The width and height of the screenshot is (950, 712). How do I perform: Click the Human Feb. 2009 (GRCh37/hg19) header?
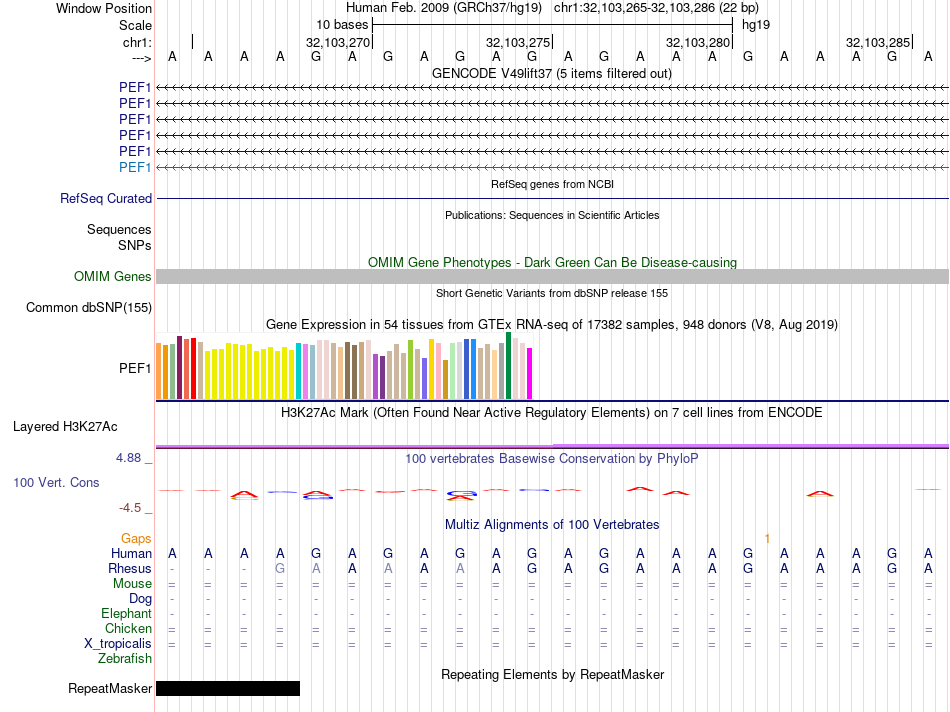coord(443,8)
